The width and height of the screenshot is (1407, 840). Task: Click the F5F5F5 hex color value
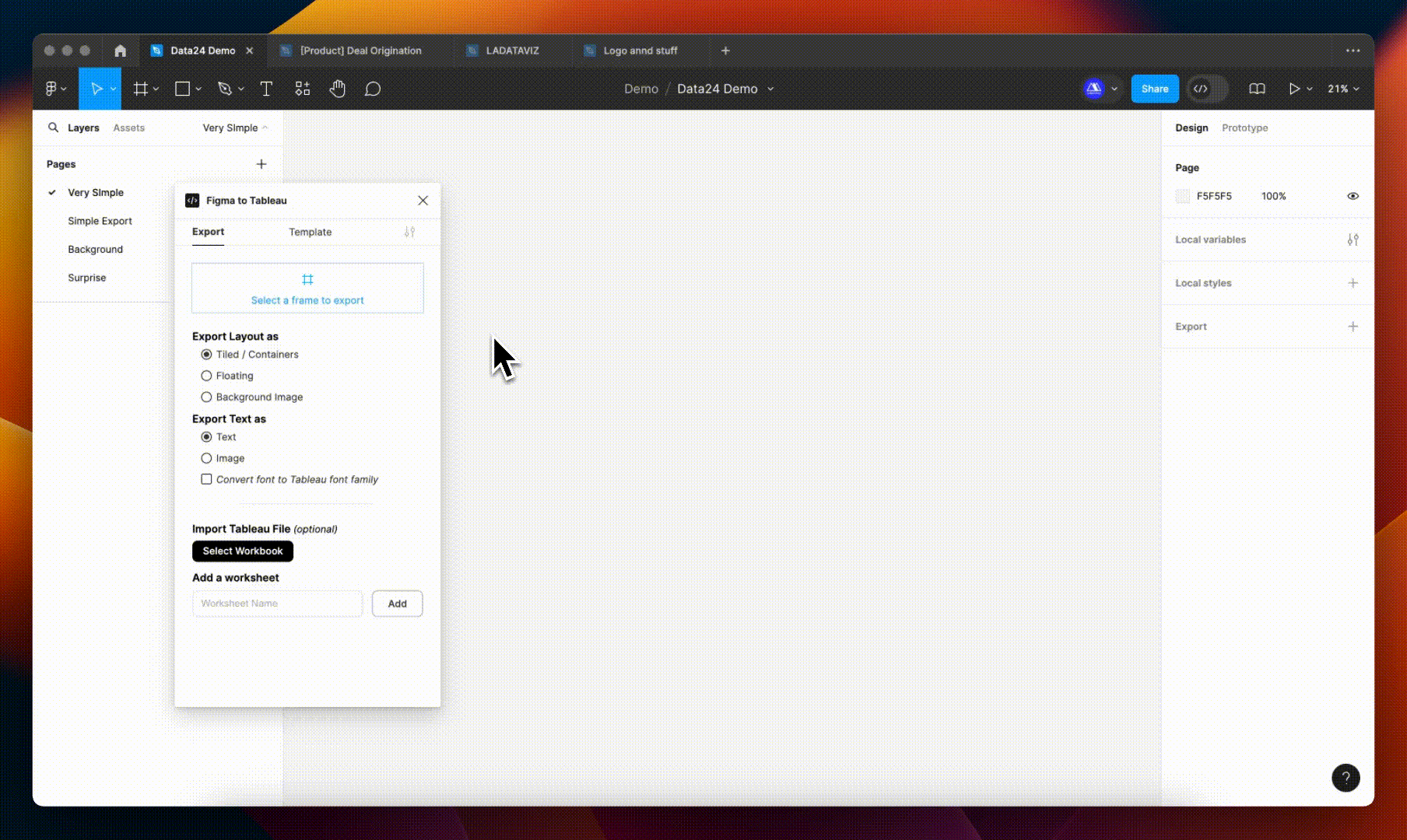point(1214,196)
